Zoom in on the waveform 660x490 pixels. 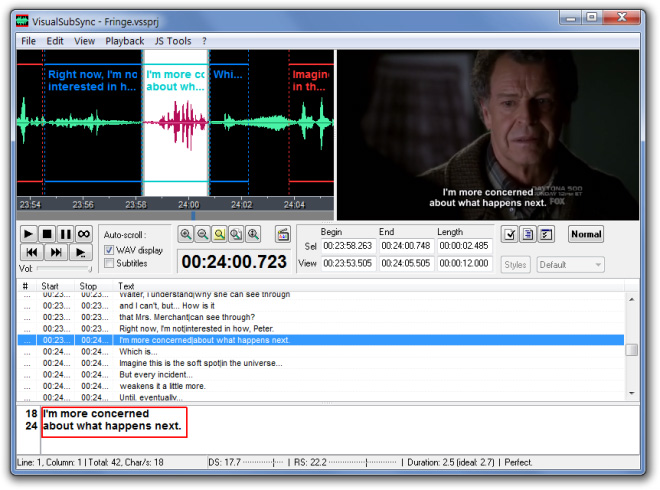186,234
